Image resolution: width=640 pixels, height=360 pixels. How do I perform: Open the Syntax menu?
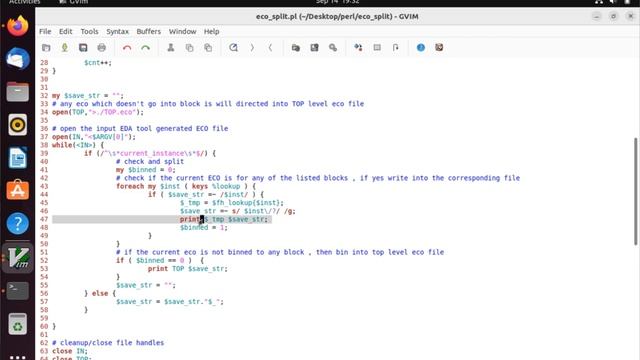click(117, 31)
